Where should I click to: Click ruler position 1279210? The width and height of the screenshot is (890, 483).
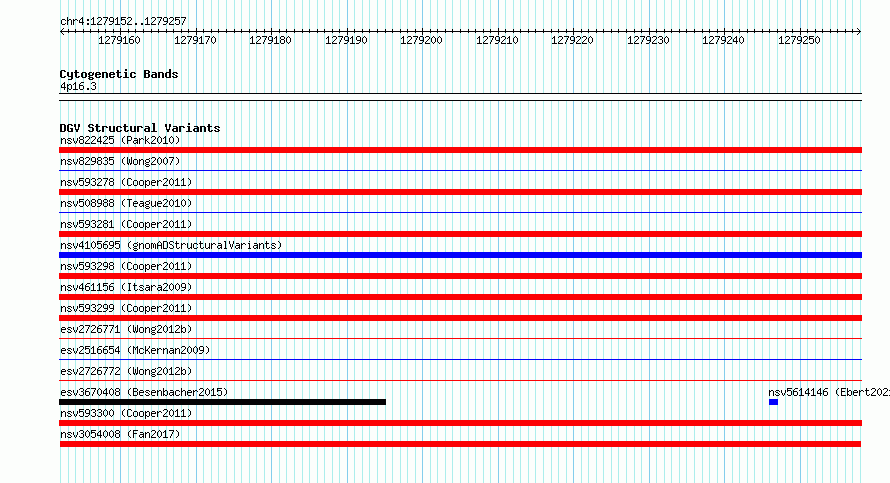point(497,40)
